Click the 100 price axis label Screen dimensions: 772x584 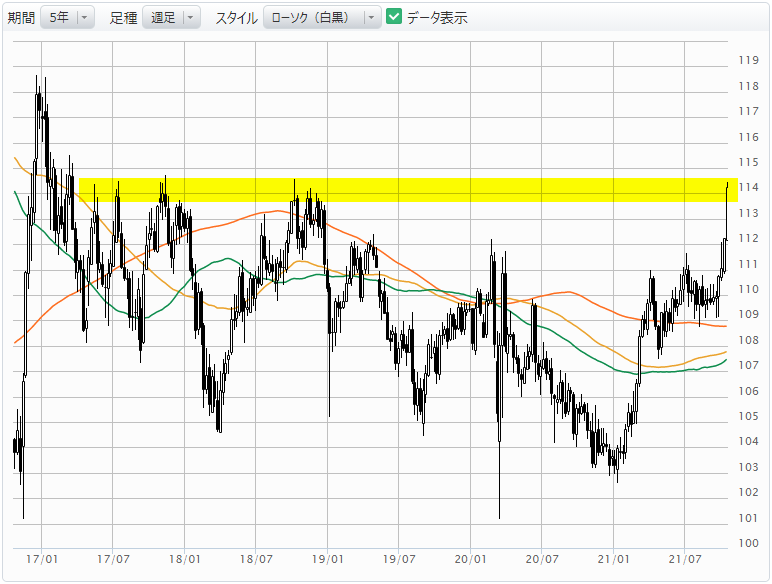point(748,543)
